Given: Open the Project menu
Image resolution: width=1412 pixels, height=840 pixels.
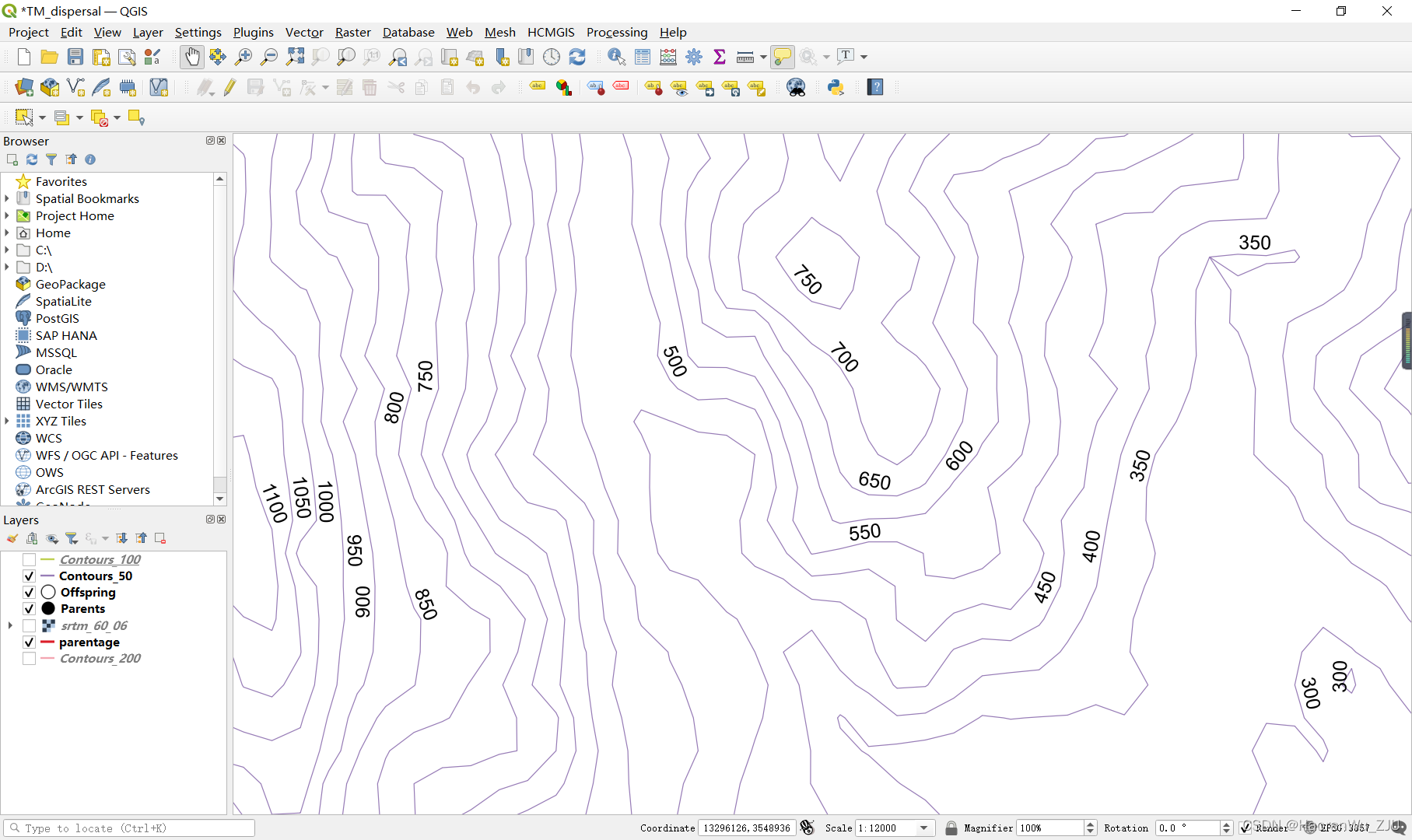Looking at the screenshot, I should pyautogui.click(x=29, y=32).
